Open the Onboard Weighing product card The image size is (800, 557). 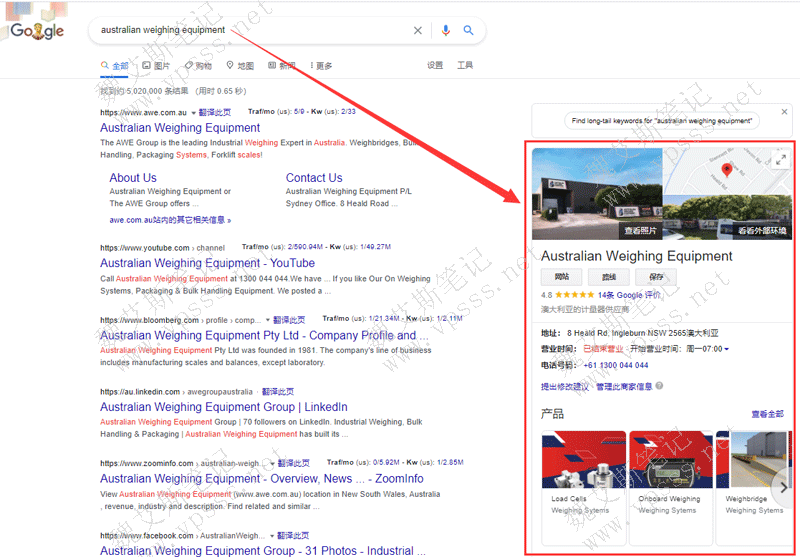671,488
